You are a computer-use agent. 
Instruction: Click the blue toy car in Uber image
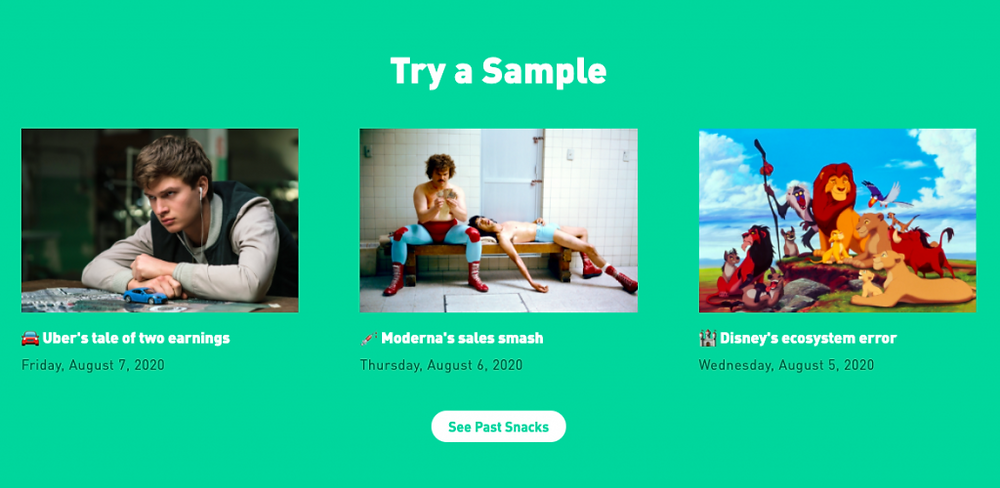click(145, 295)
